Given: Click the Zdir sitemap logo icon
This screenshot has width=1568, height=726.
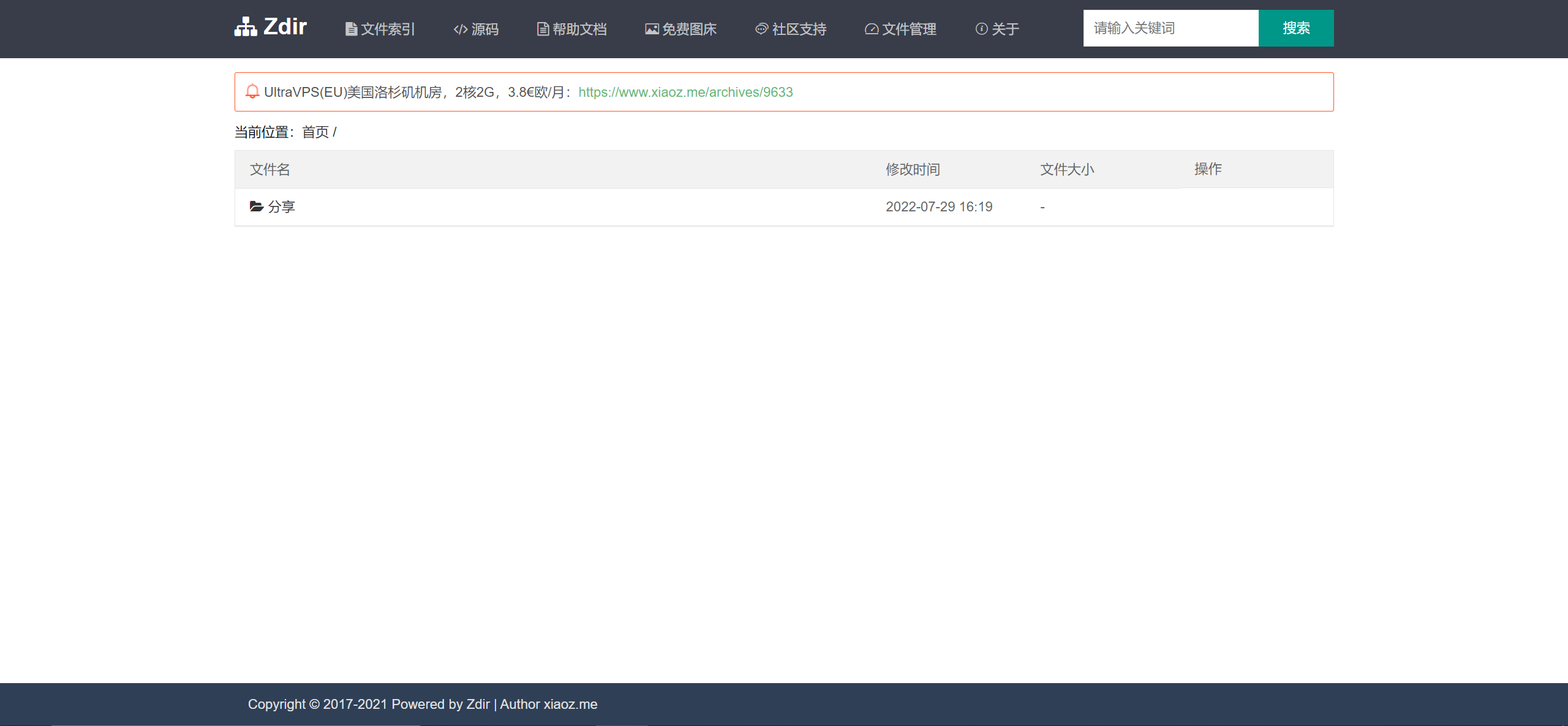Looking at the screenshot, I should 246,28.
